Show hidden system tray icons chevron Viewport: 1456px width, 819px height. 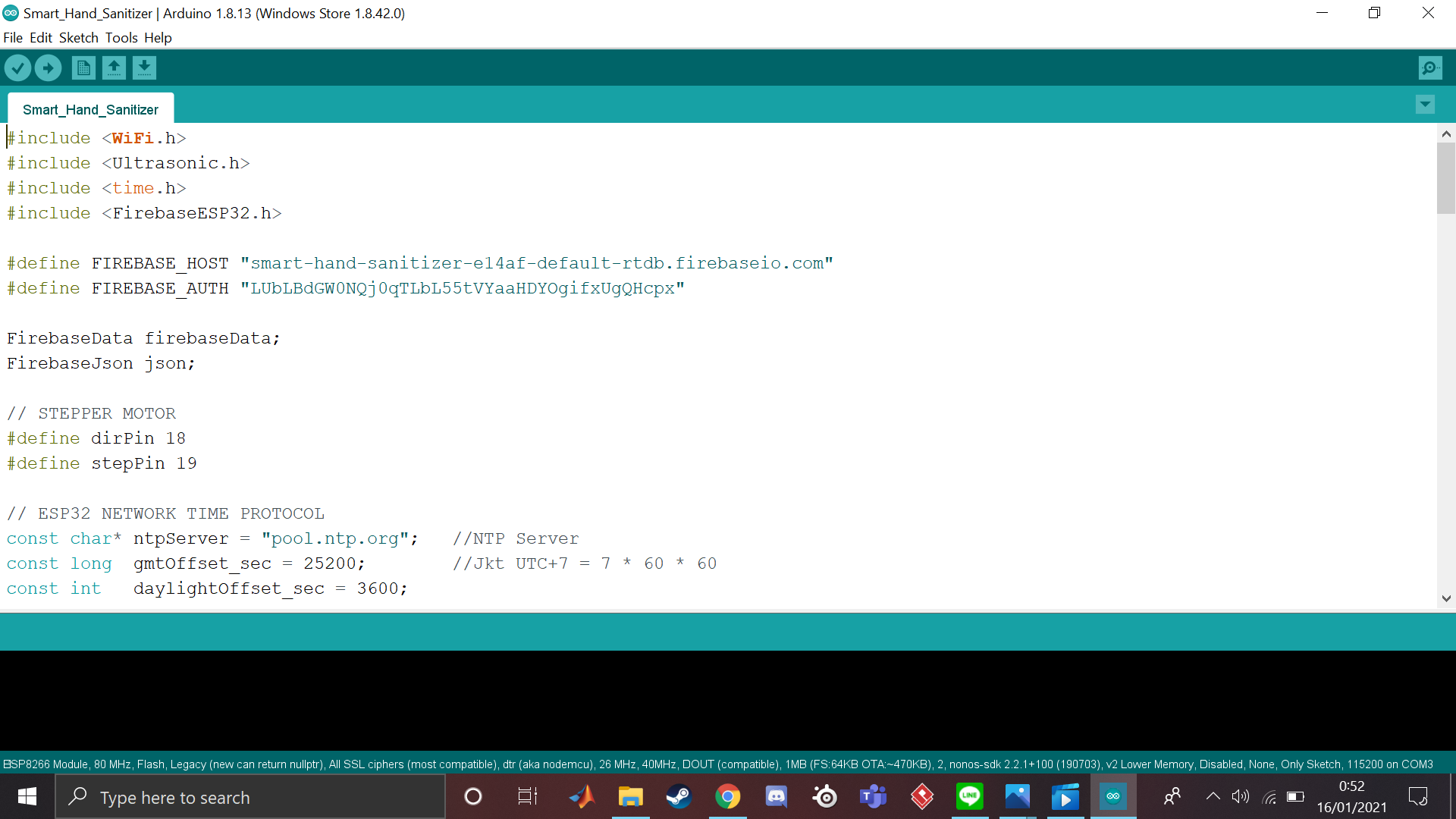coord(1213,796)
